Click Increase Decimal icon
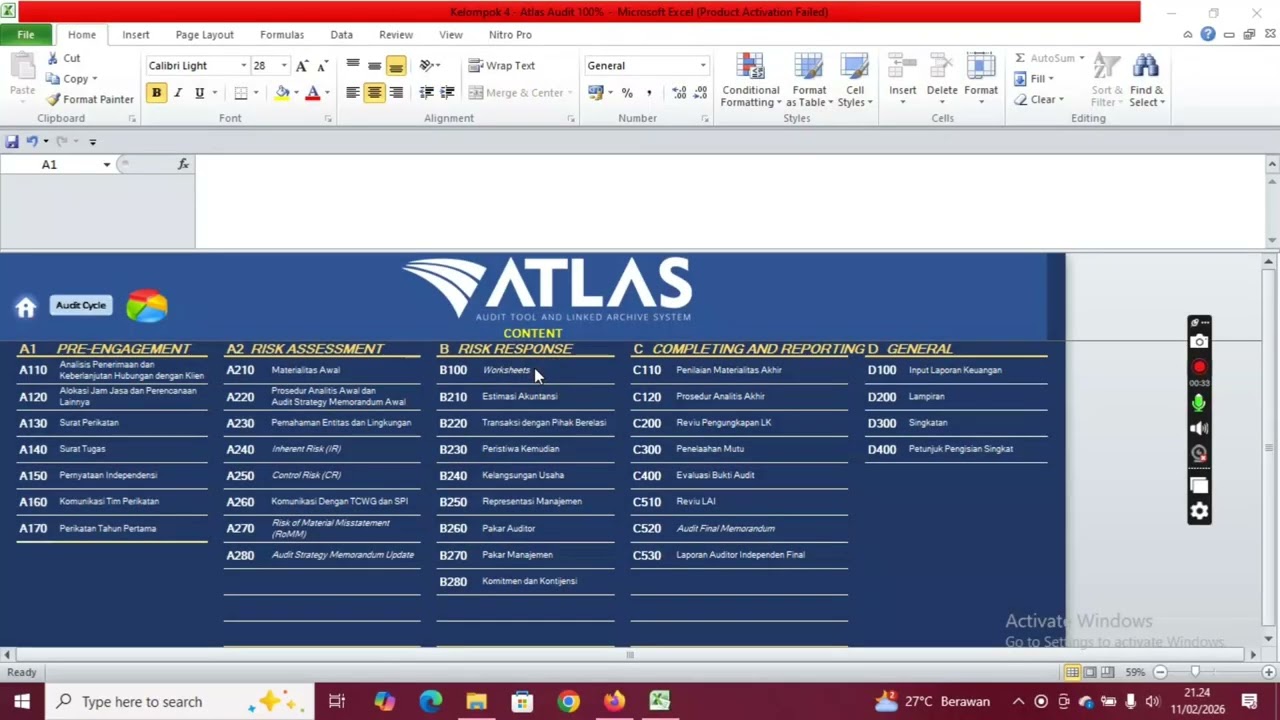 [679, 92]
